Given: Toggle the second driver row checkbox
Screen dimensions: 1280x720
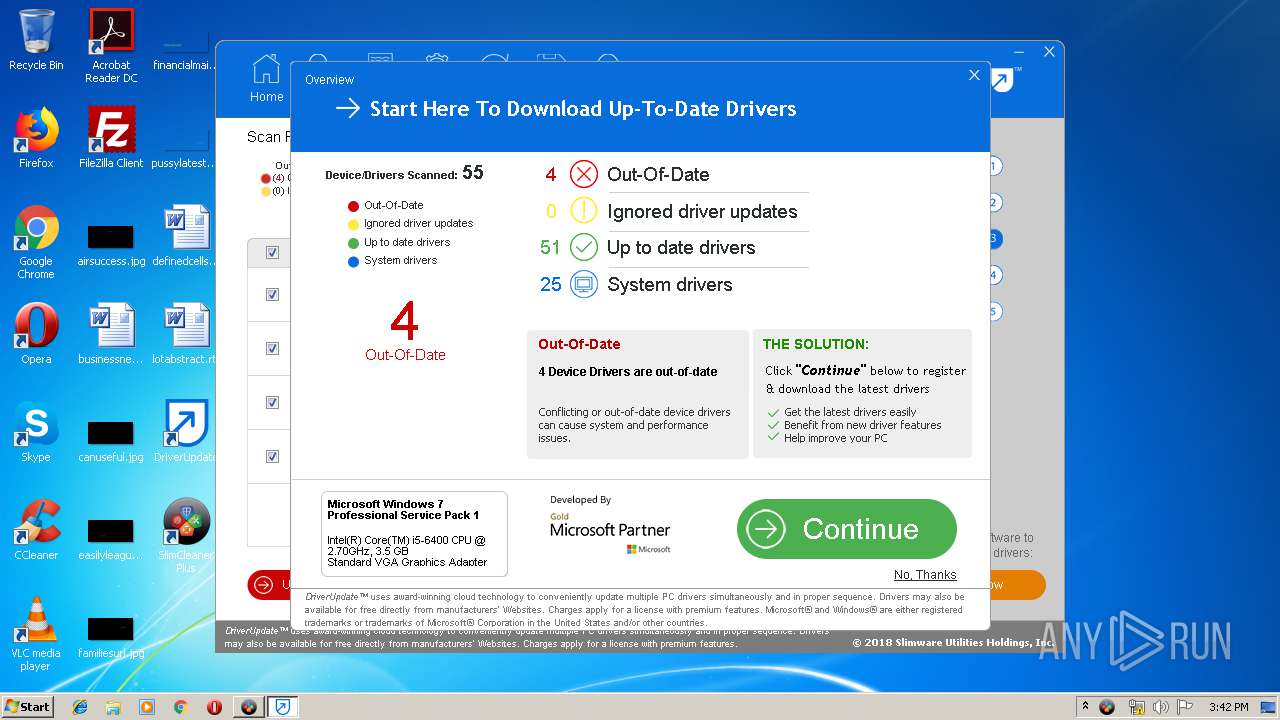Looking at the screenshot, I should 272,348.
